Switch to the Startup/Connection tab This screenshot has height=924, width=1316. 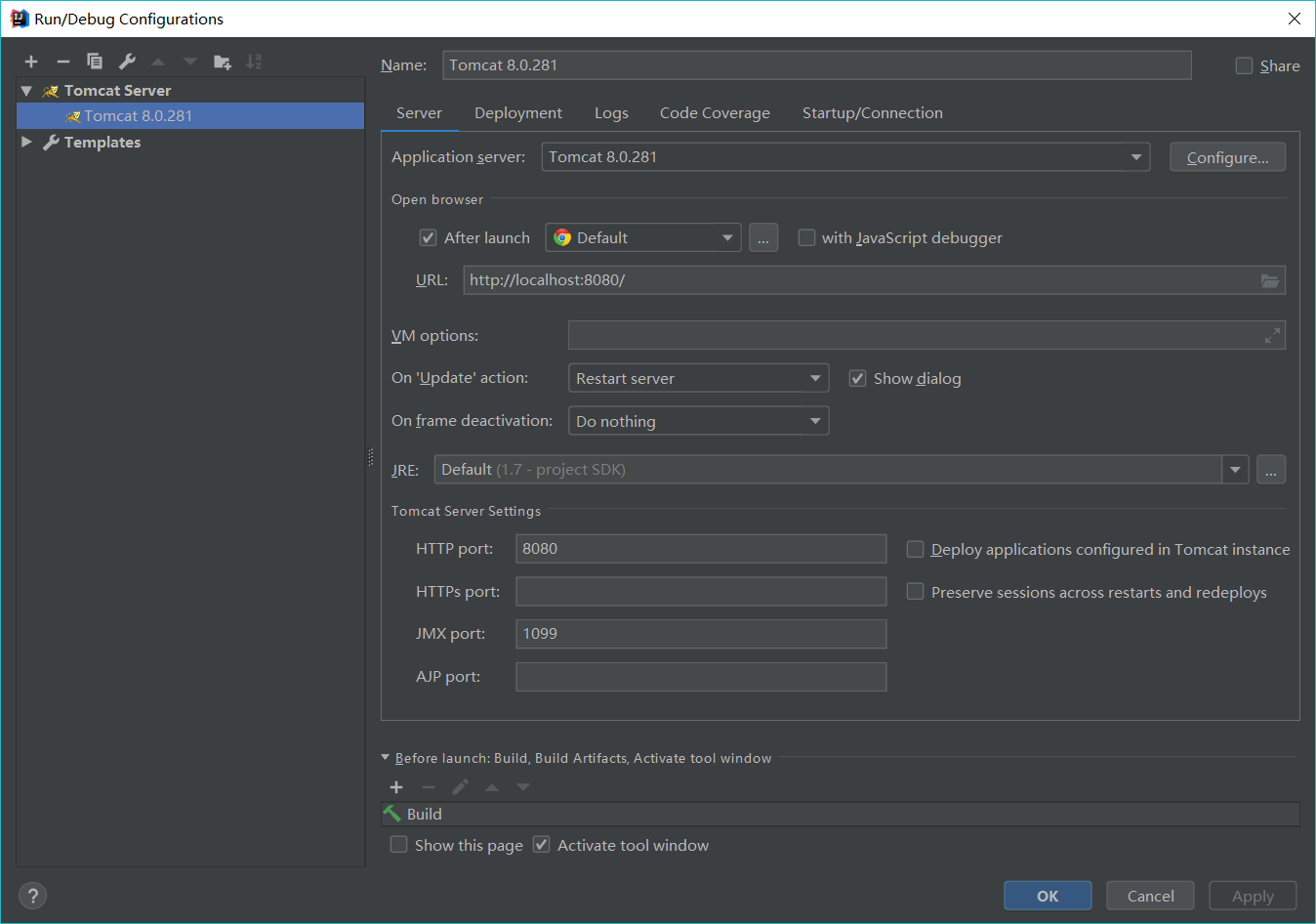872,113
